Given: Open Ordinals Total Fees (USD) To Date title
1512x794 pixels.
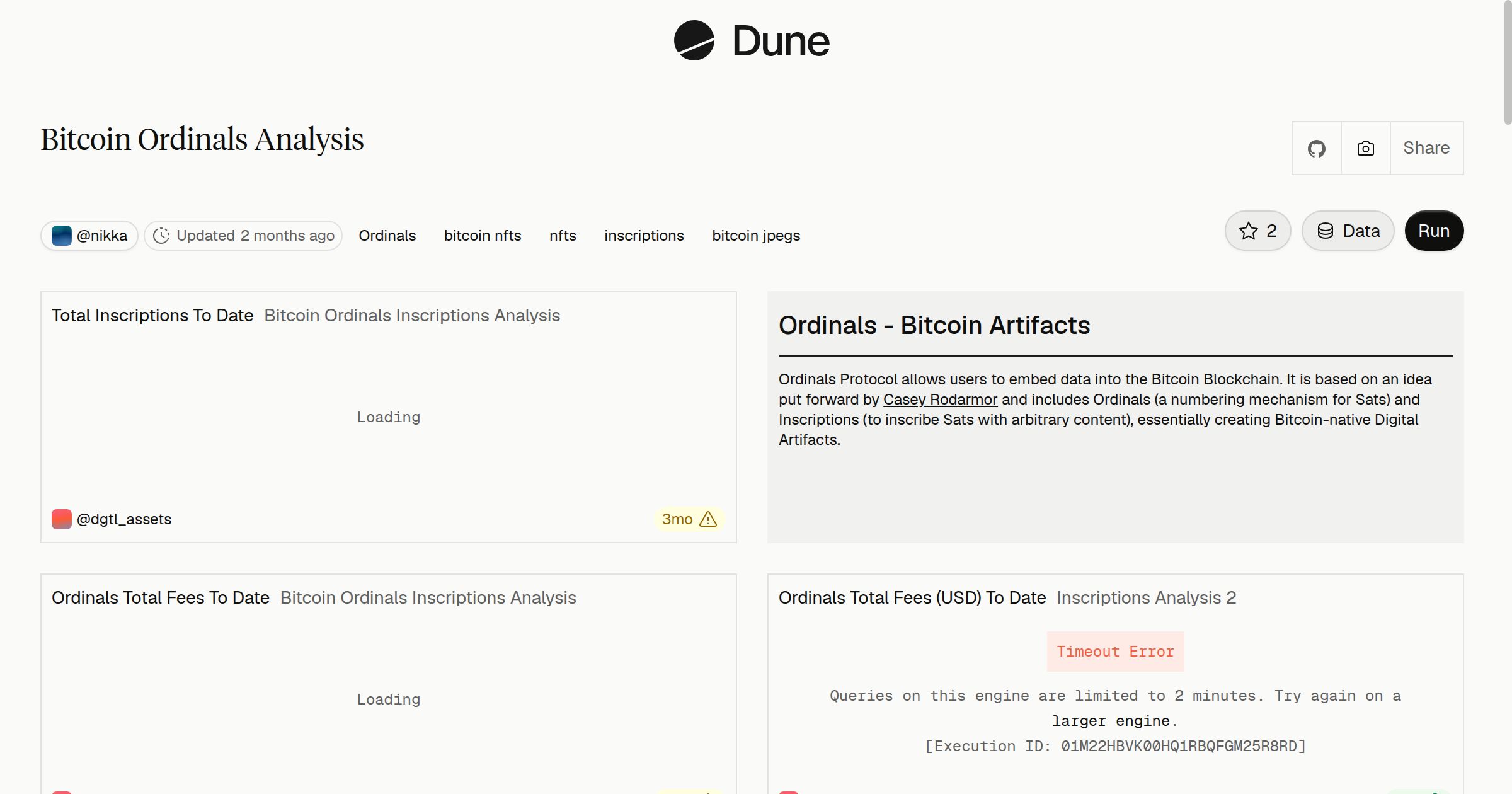Looking at the screenshot, I should tap(912, 597).
